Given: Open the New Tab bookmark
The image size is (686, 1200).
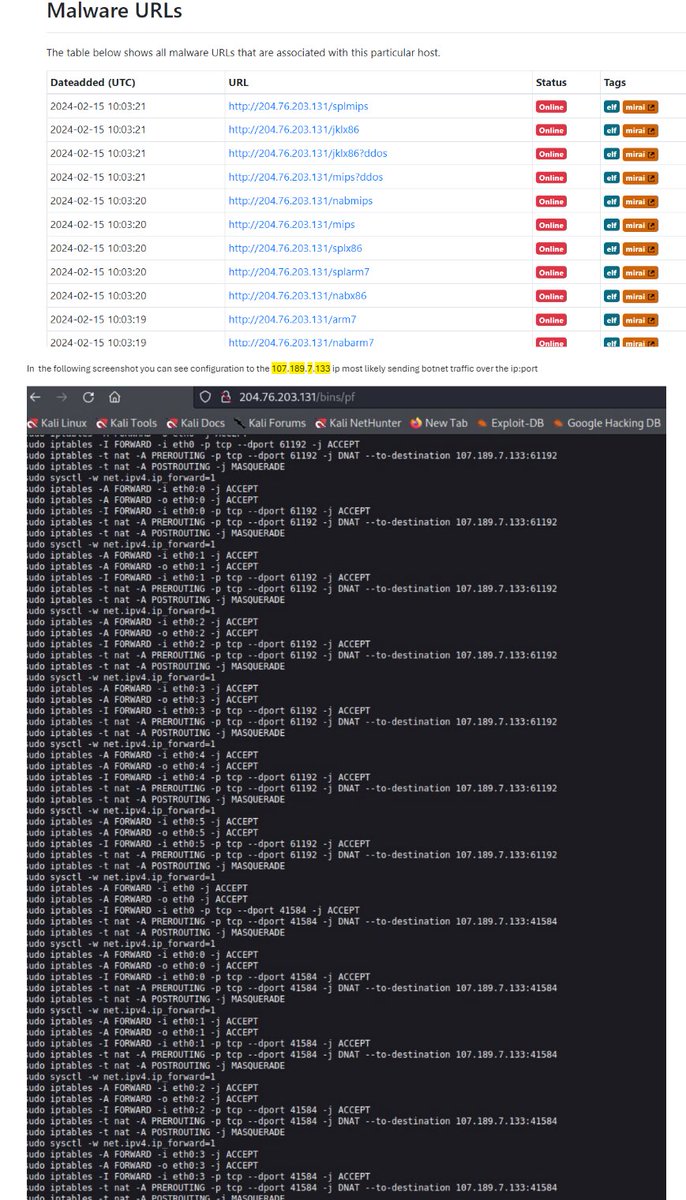Looking at the screenshot, I should click(x=438, y=423).
